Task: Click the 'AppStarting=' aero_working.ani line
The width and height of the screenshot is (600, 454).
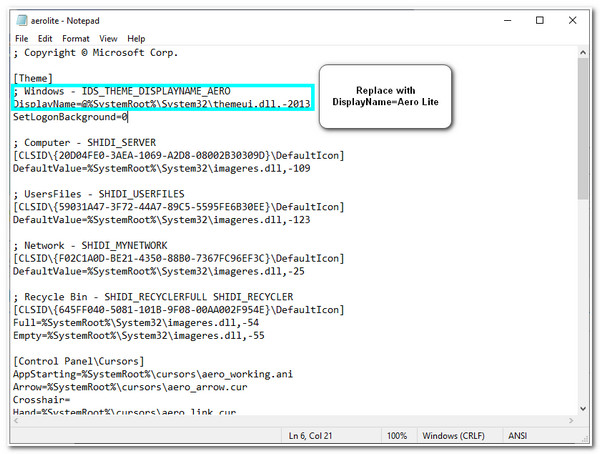Action: point(153,374)
